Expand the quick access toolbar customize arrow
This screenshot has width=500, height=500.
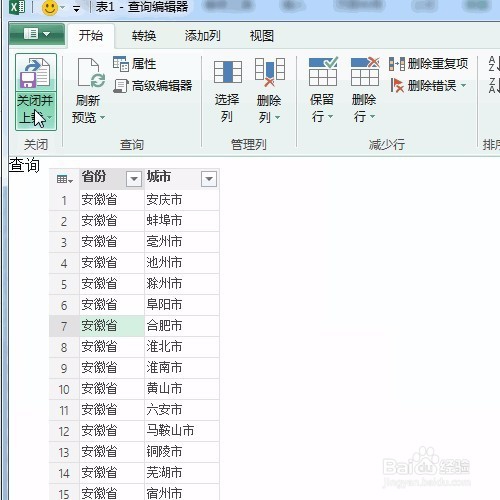(77, 9)
